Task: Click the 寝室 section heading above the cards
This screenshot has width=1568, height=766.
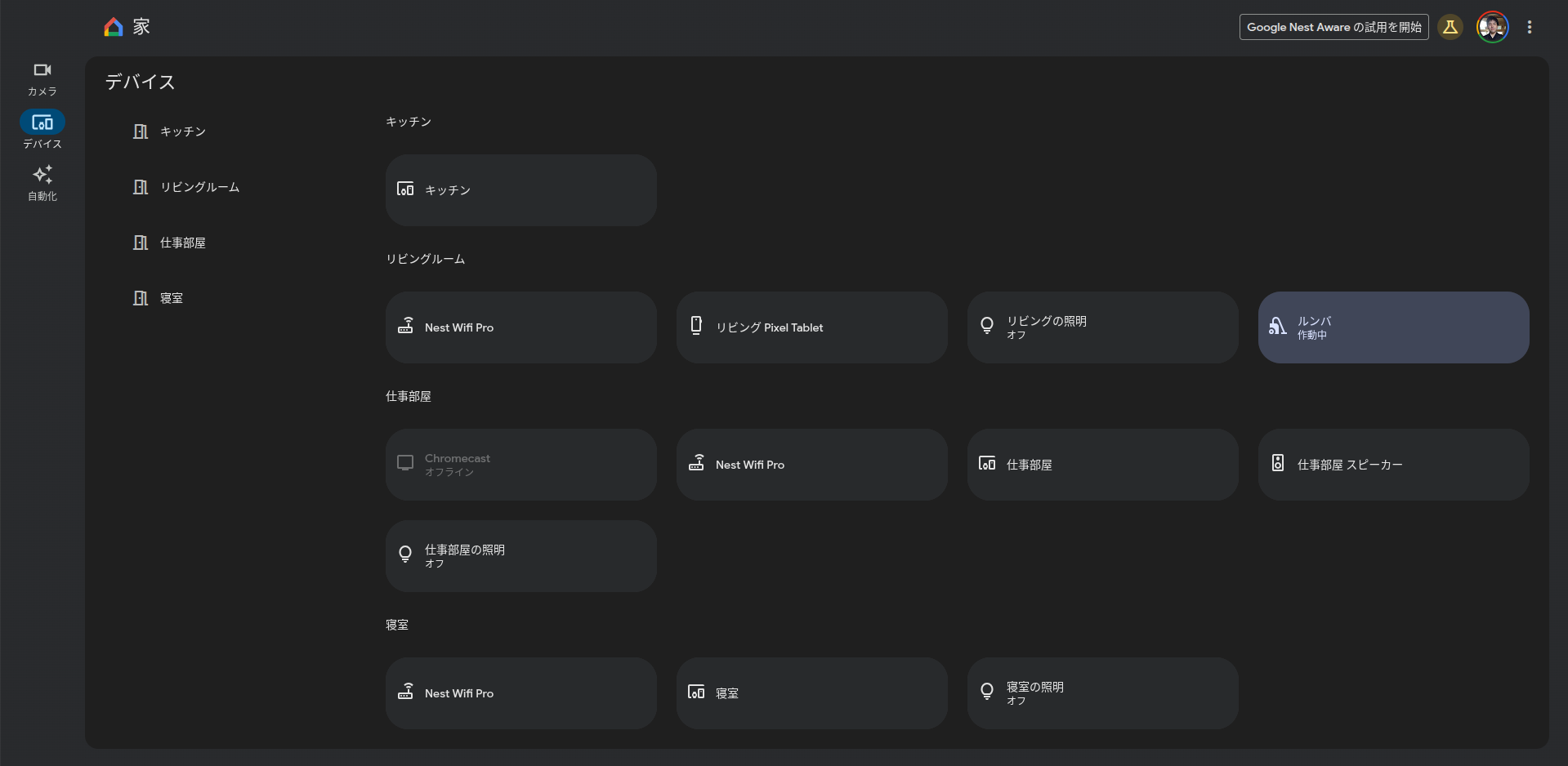Action: (x=397, y=625)
